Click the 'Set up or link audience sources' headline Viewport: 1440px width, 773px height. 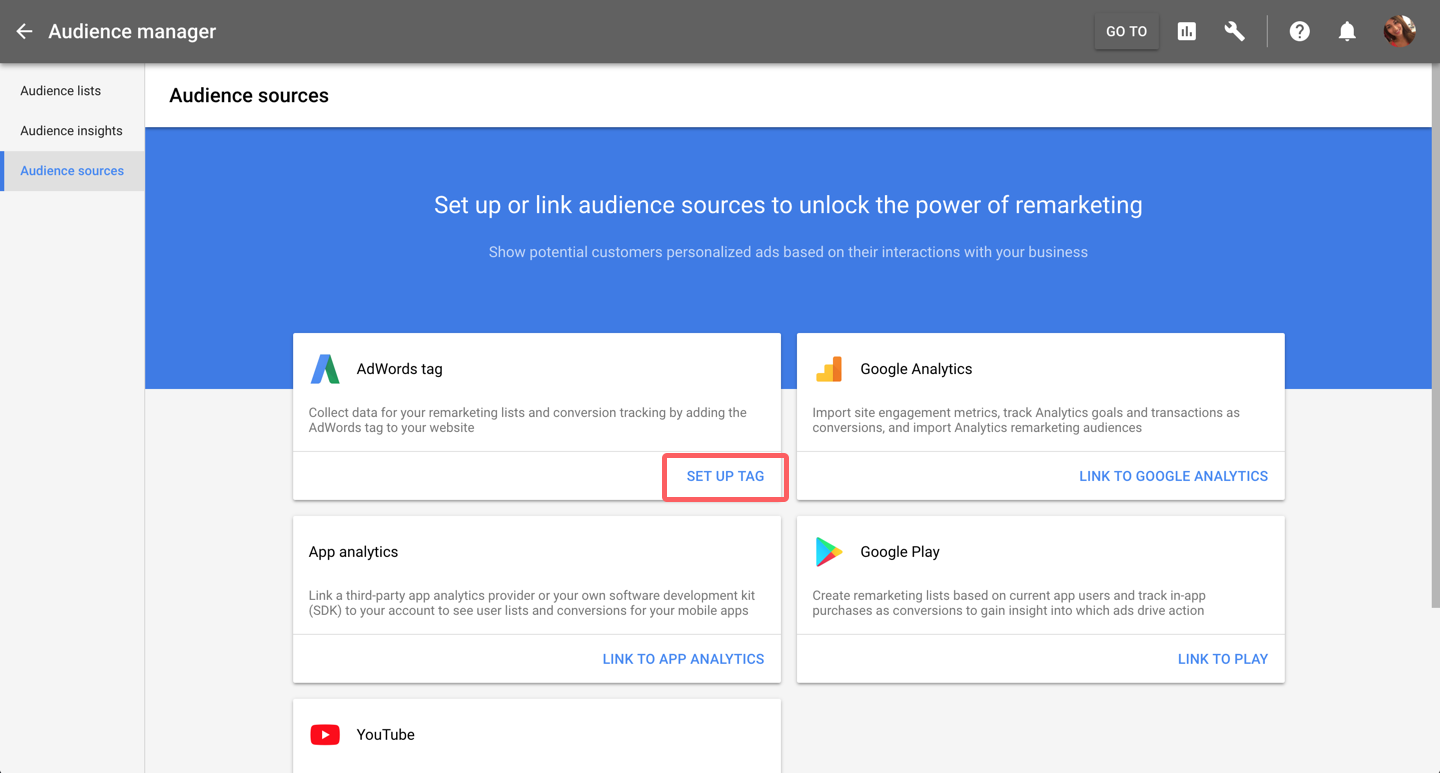788,205
